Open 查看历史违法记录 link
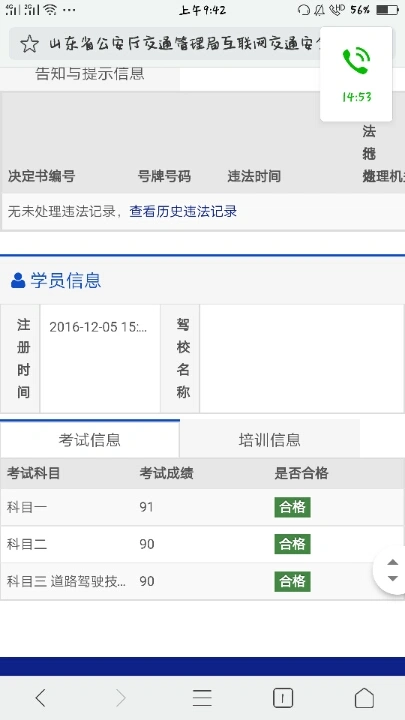Screen dimensions: 405x720 tap(183, 212)
